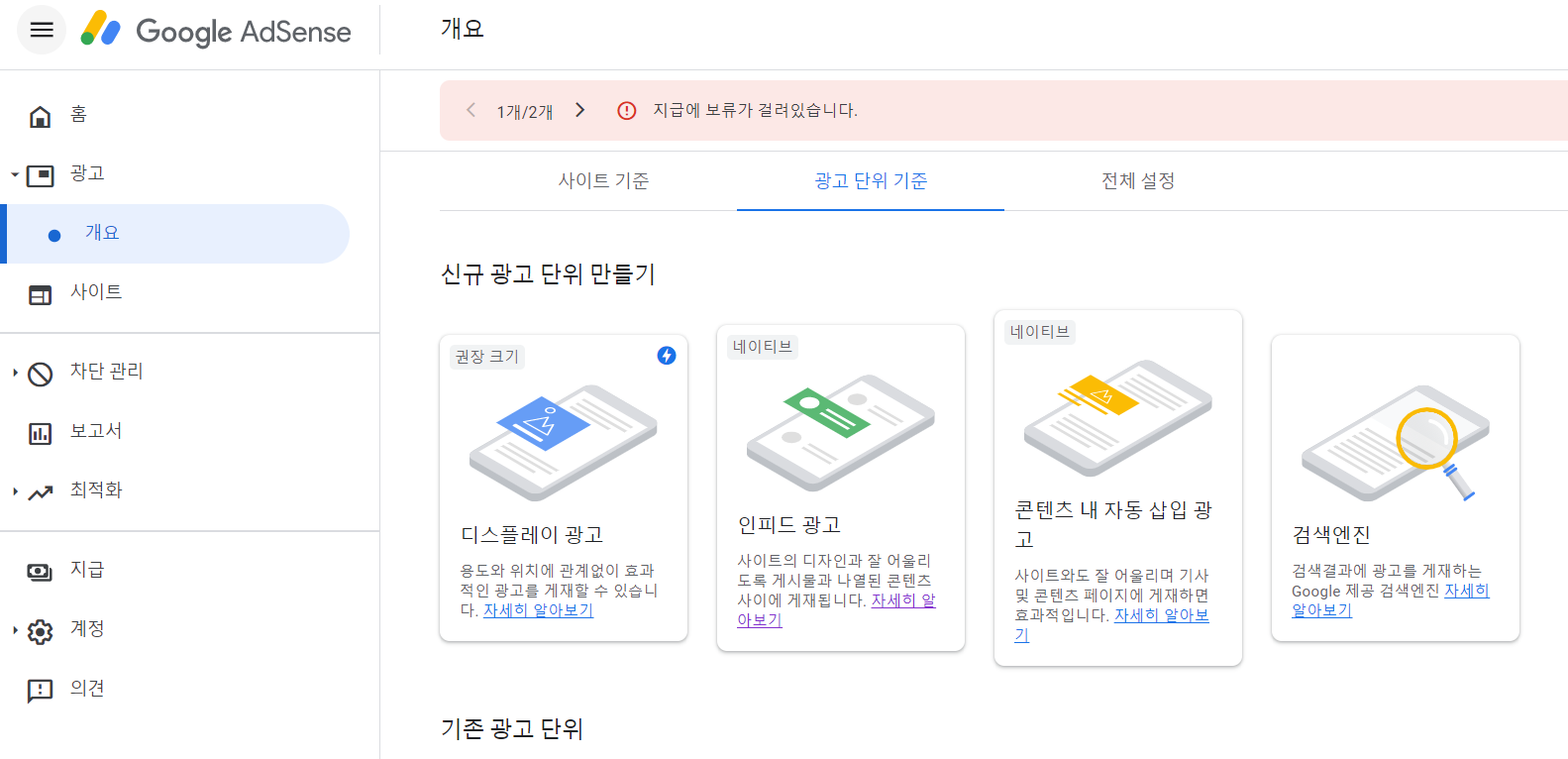Click the 최적화 trend arrow icon
This screenshot has height=759, width=1568.
(x=40, y=492)
